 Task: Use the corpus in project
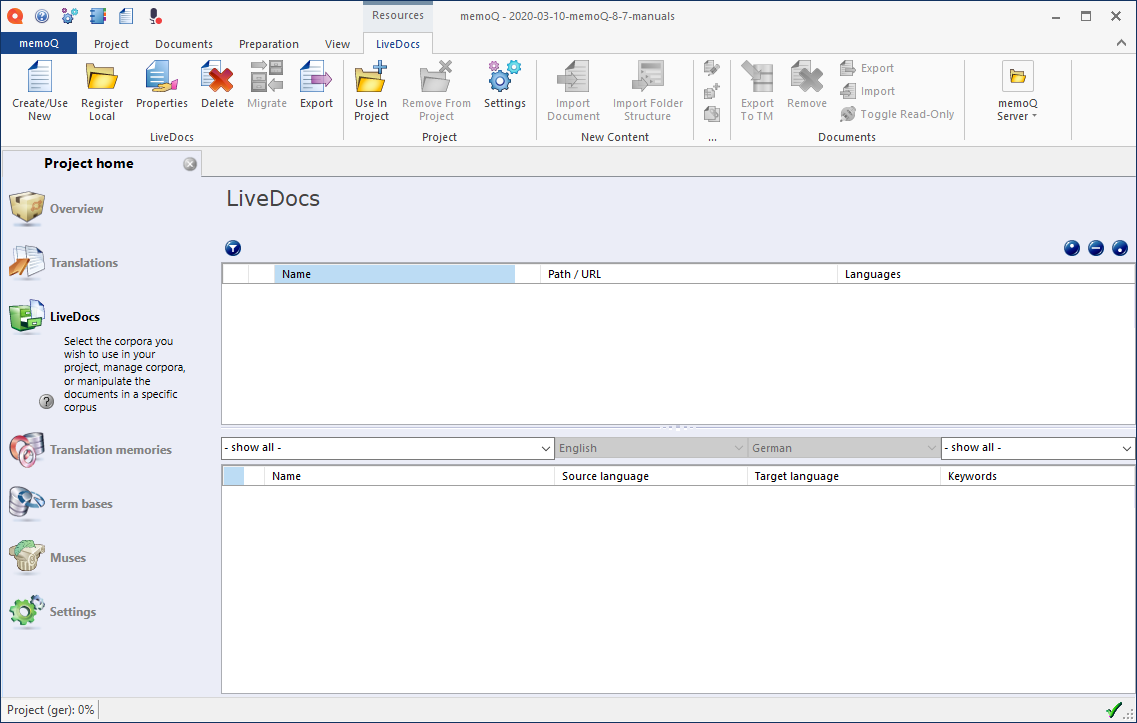pyautogui.click(x=371, y=91)
